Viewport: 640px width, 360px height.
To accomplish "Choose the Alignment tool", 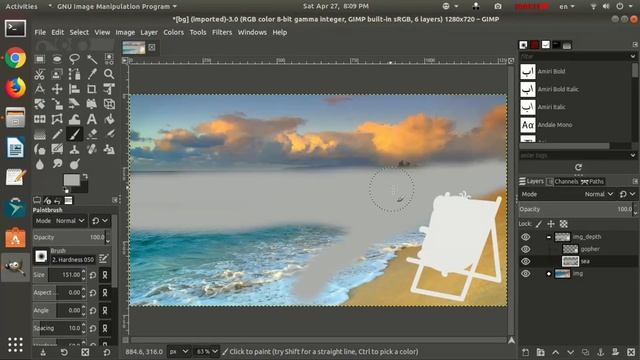I will (74, 89).
